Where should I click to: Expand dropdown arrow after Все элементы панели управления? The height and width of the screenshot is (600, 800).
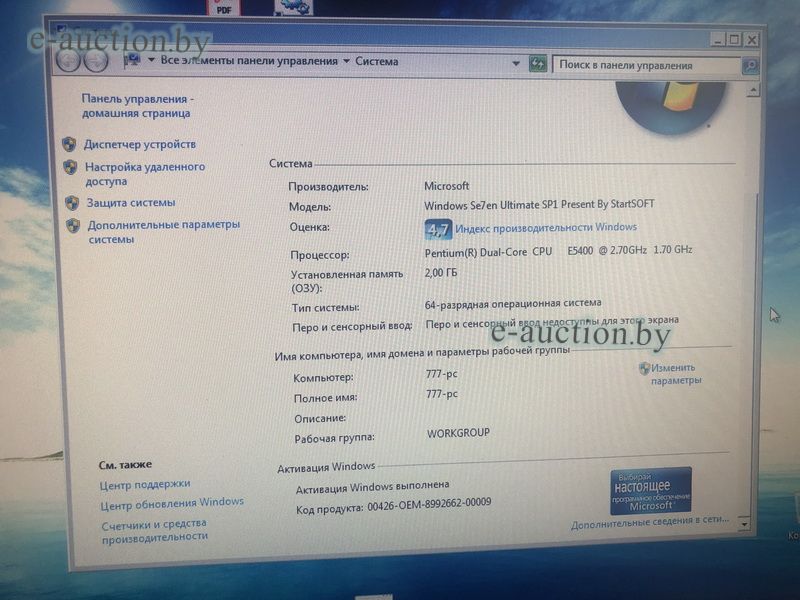tap(346, 61)
